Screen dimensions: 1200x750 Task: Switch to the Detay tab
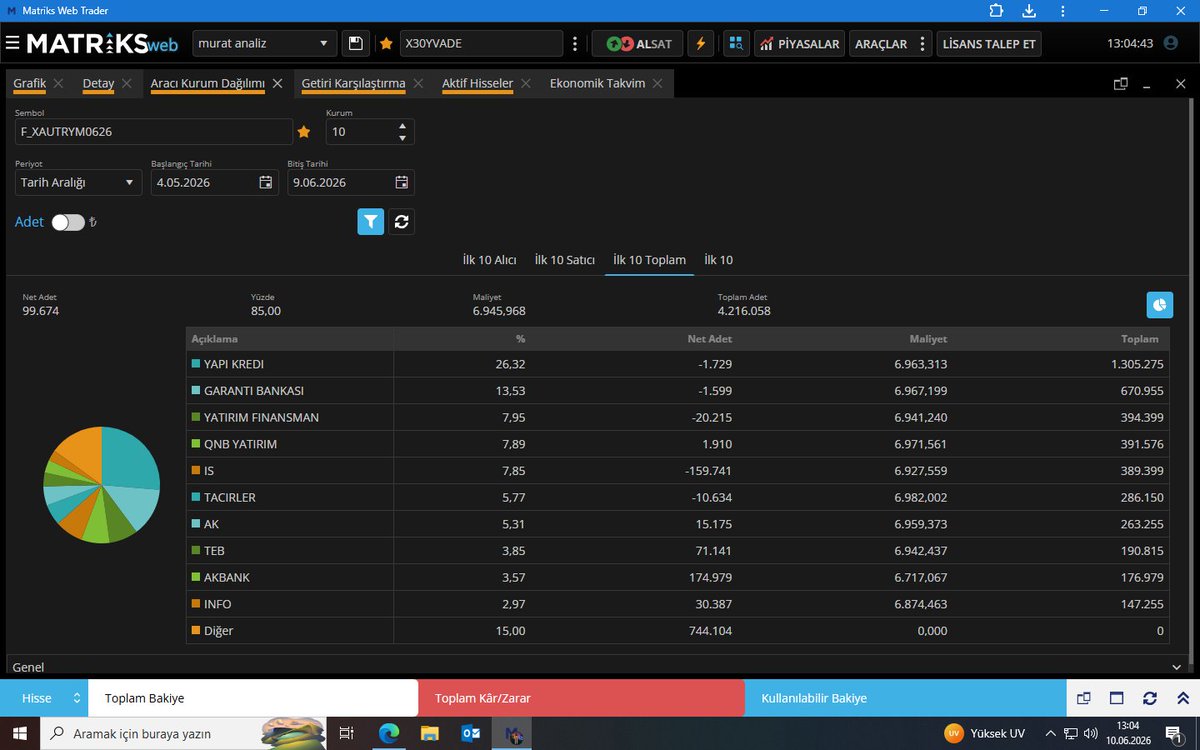pyautogui.click(x=98, y=83)
